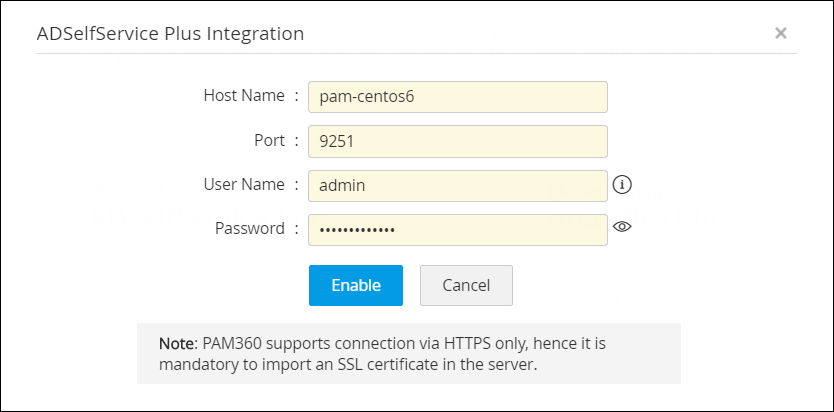
Task: Show the password using the eye icon
Action: pyautogui.click(x=622, y=227)
